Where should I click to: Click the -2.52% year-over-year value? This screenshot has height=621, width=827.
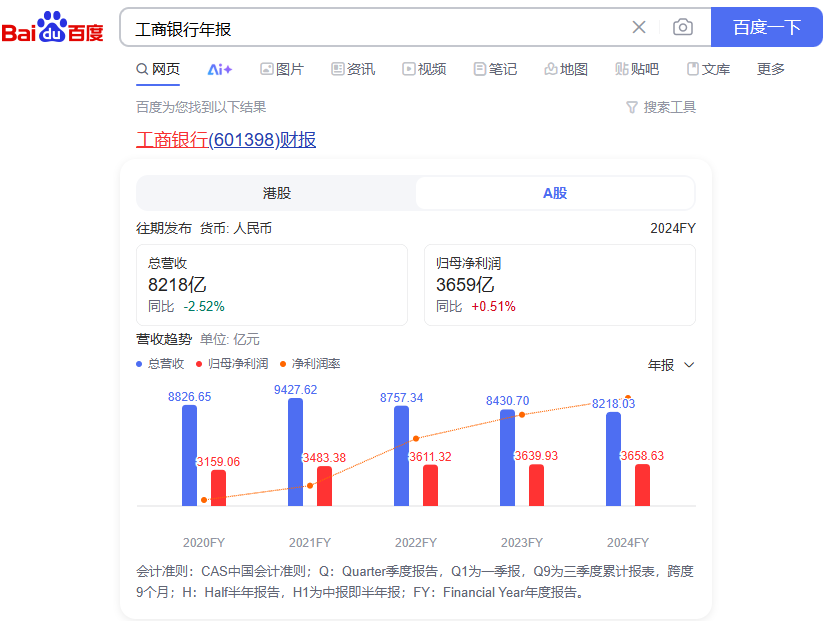204,307
